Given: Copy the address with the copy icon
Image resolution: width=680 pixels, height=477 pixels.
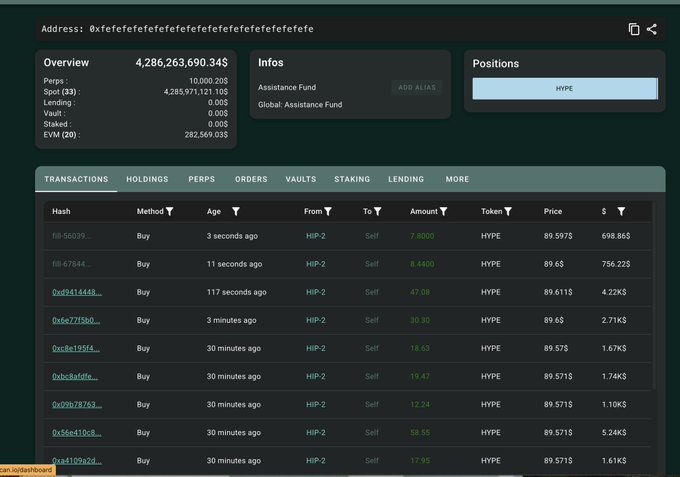Looking at the screenshot, I should click(634, 29).
